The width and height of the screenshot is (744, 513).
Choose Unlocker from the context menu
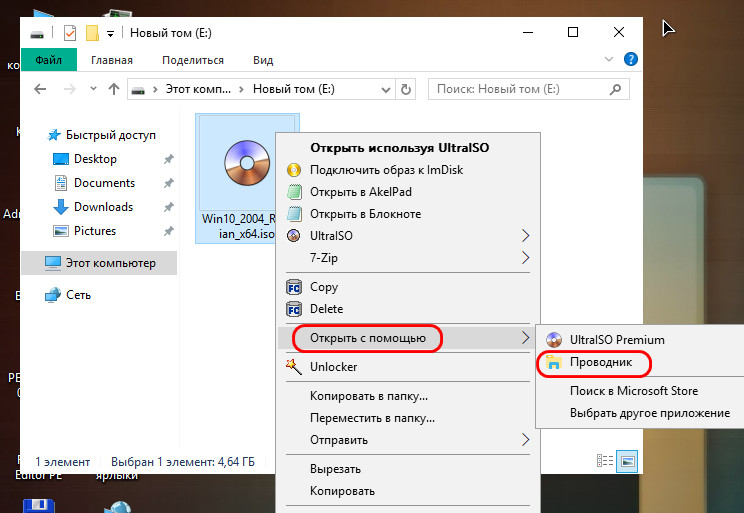[x=408, y=367]
